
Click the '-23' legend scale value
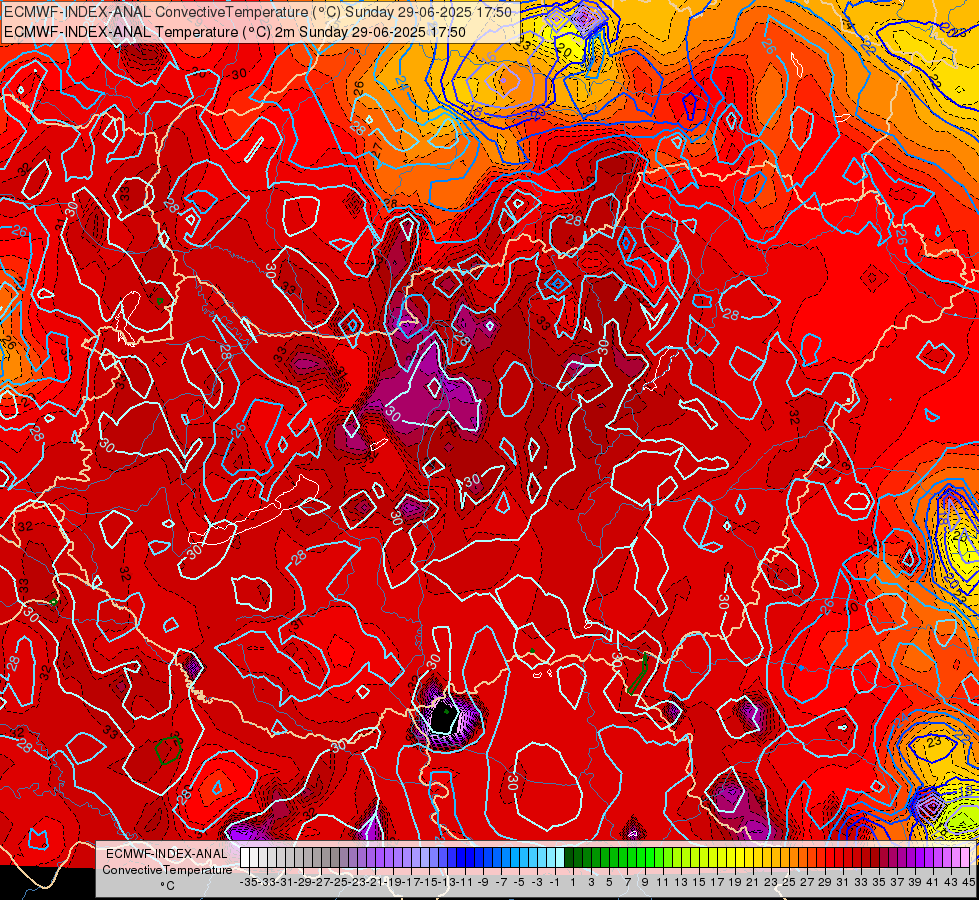click(x=358, y=882)
